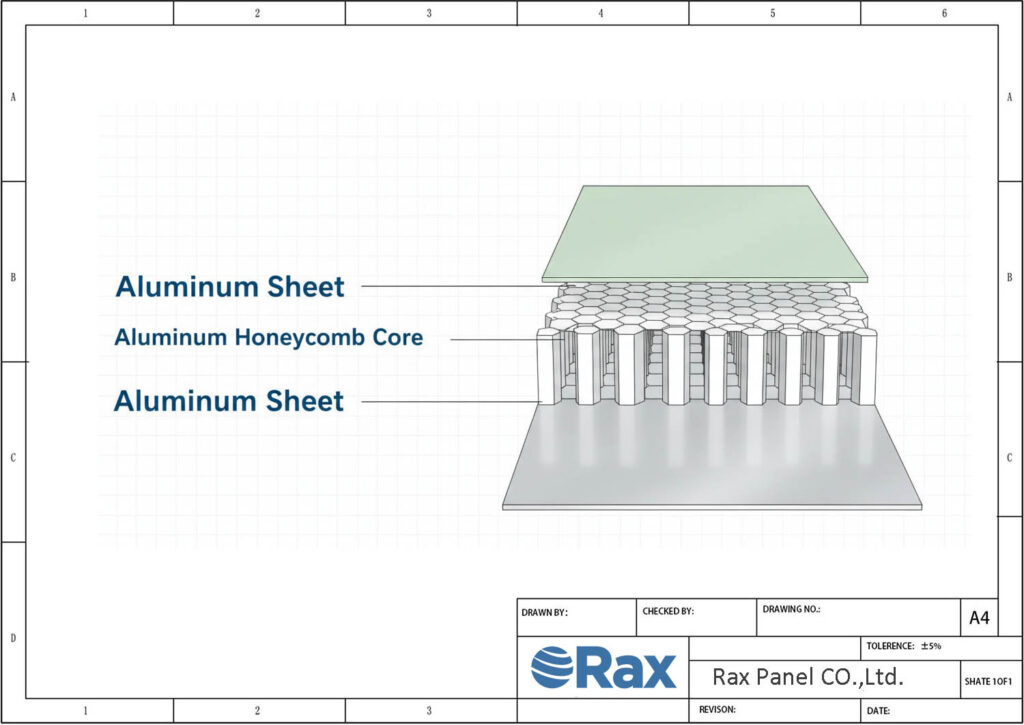The image size is (1024, 725).
Task: Click the Rax globe logo icon
Action: coord(551,667)
